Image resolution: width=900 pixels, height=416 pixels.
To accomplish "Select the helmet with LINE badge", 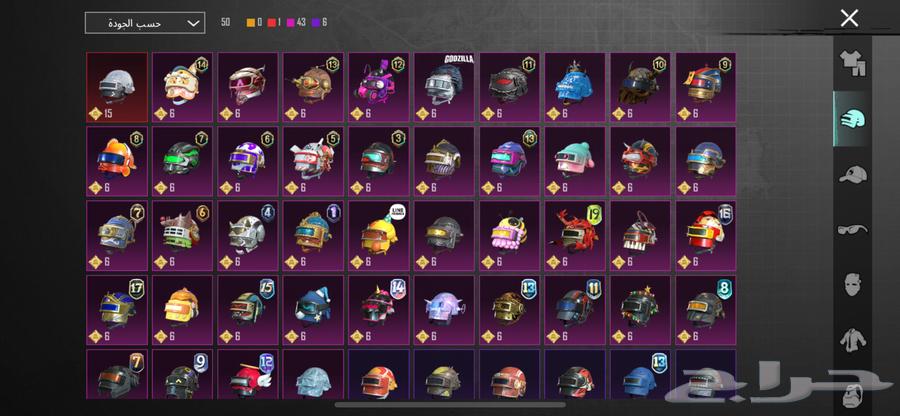I will [379, 235].
